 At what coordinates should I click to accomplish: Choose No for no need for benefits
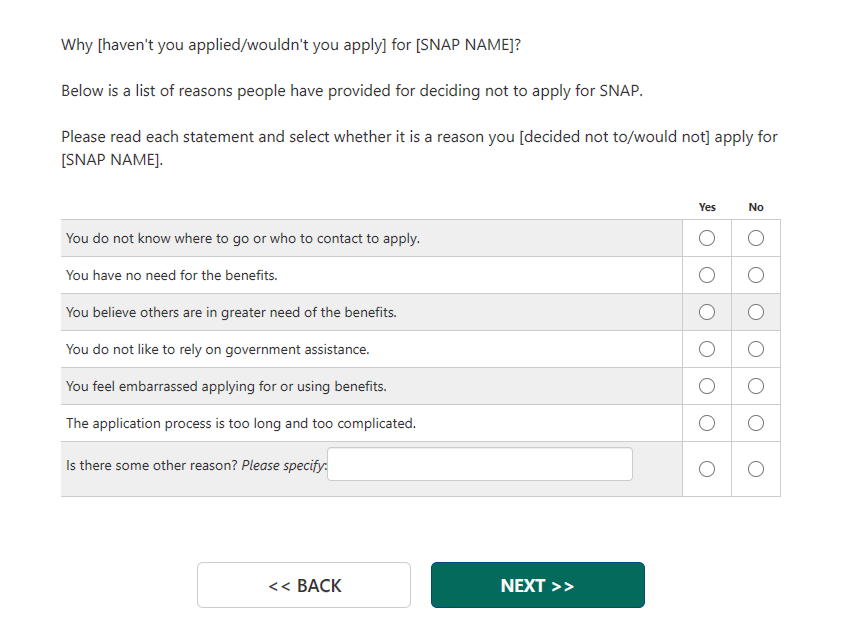pos(756,275)
